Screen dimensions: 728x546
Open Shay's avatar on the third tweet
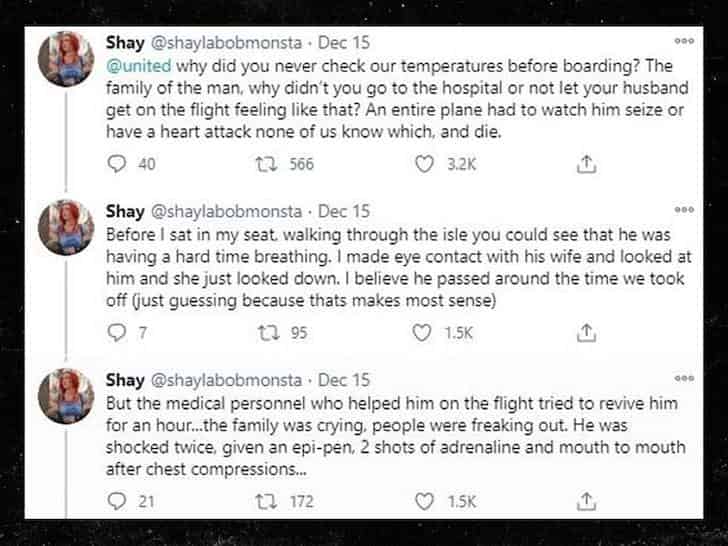tap(67, 402)
